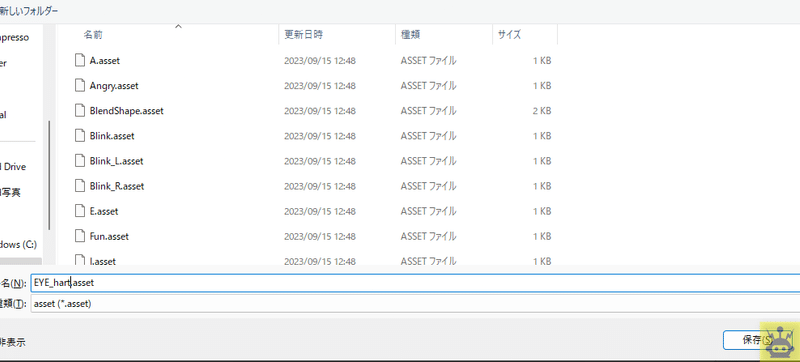Click the navigation pane vertical scrollbar
Image resolution: width=800 pixels, height=362 pixels.
point(49,175)
